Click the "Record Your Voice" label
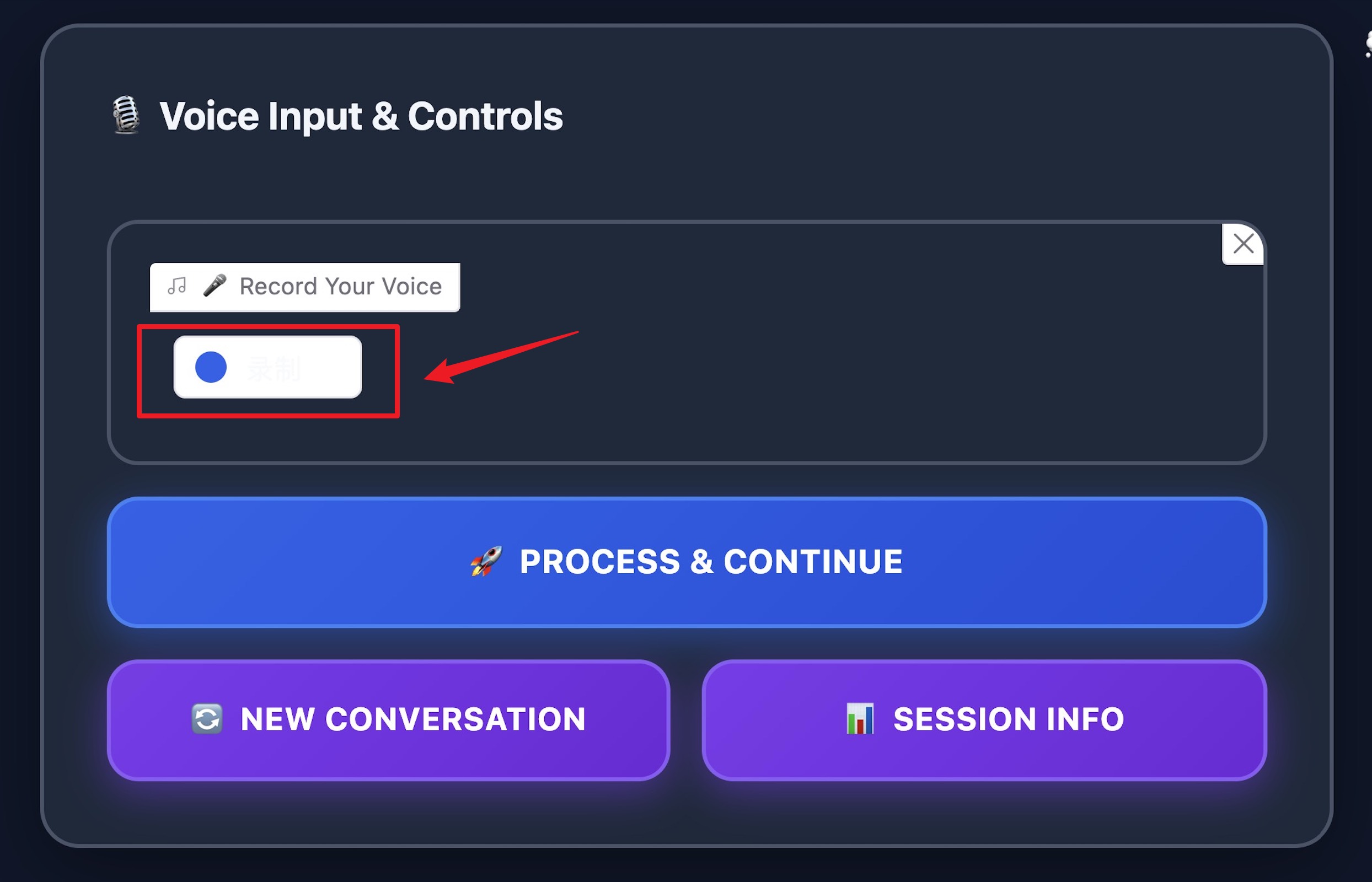Screen dimensions: 1372x882 (x=340, y=286)
